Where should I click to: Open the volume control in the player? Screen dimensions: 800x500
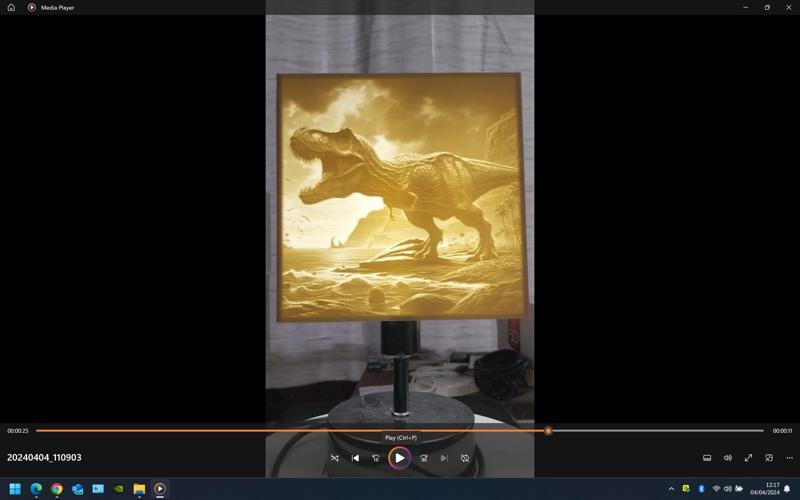point(728,458)
